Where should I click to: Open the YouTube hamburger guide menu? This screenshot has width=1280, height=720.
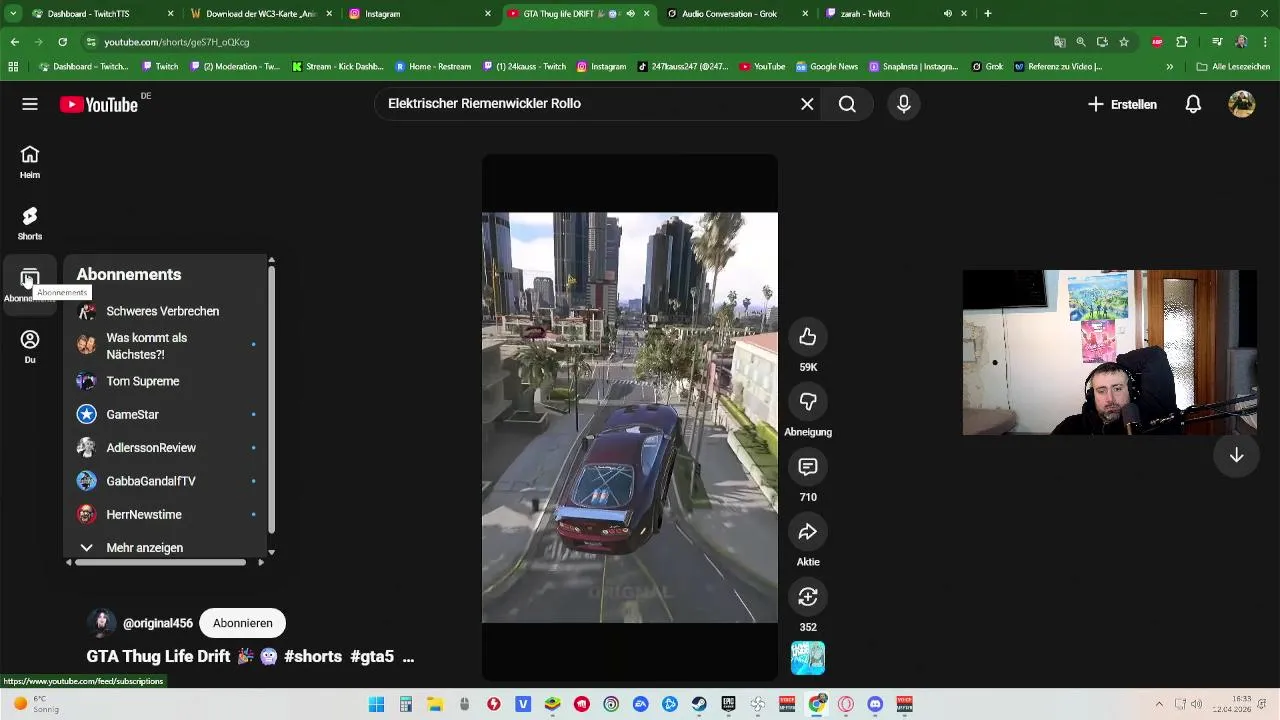[x=30, y=104]
